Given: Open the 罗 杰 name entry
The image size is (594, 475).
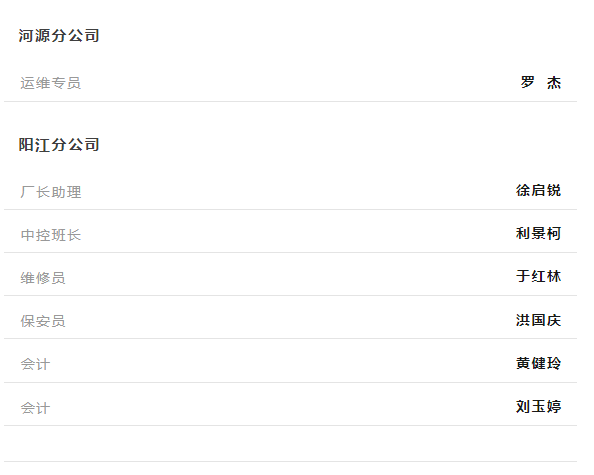Looking at the screenshot, I should coord(541,82).
